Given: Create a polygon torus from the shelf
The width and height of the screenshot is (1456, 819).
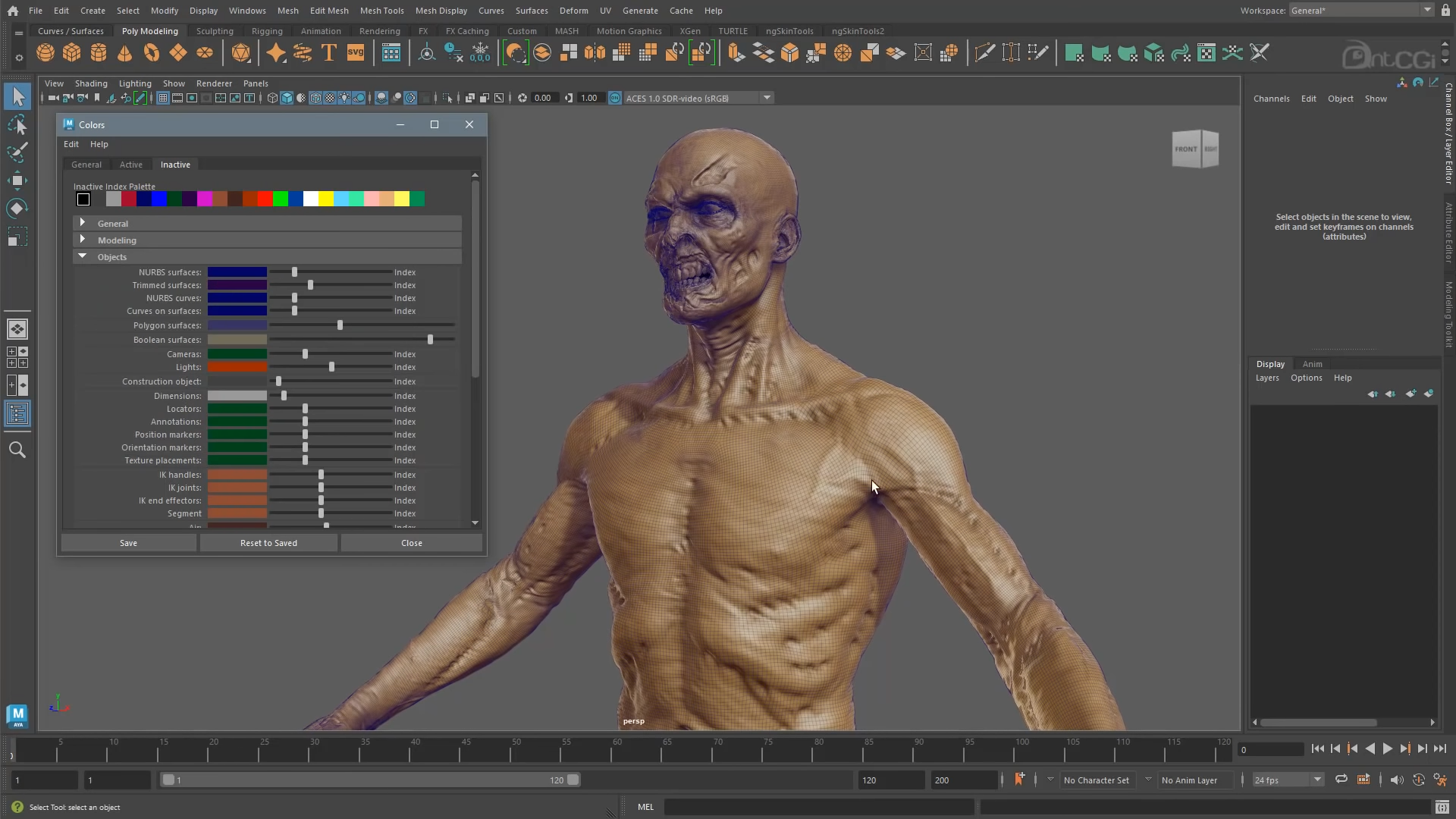Looking at the screenshot, I should coord(152,53).
